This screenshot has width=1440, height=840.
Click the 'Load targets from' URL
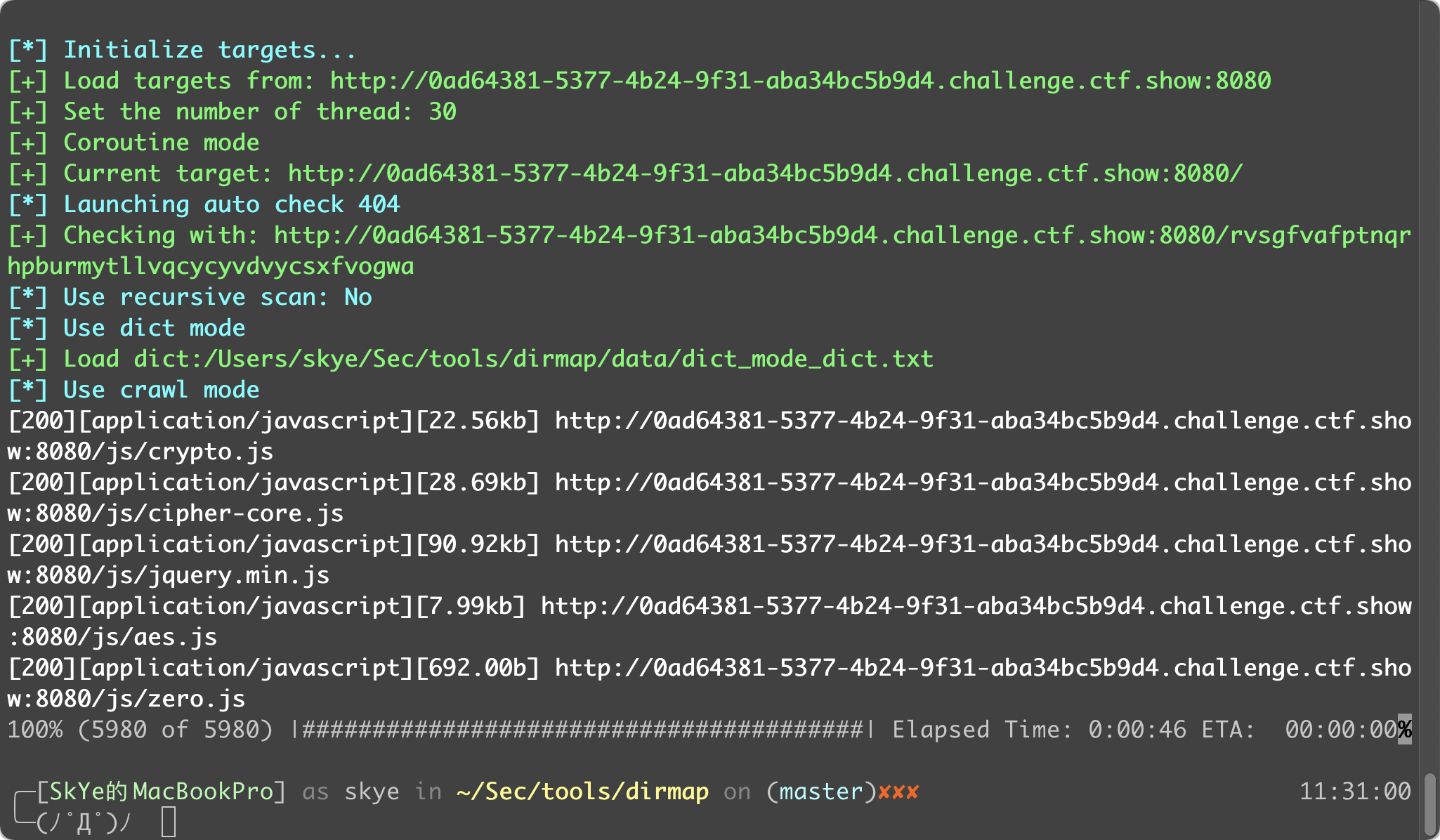click(x=801, y=81)
